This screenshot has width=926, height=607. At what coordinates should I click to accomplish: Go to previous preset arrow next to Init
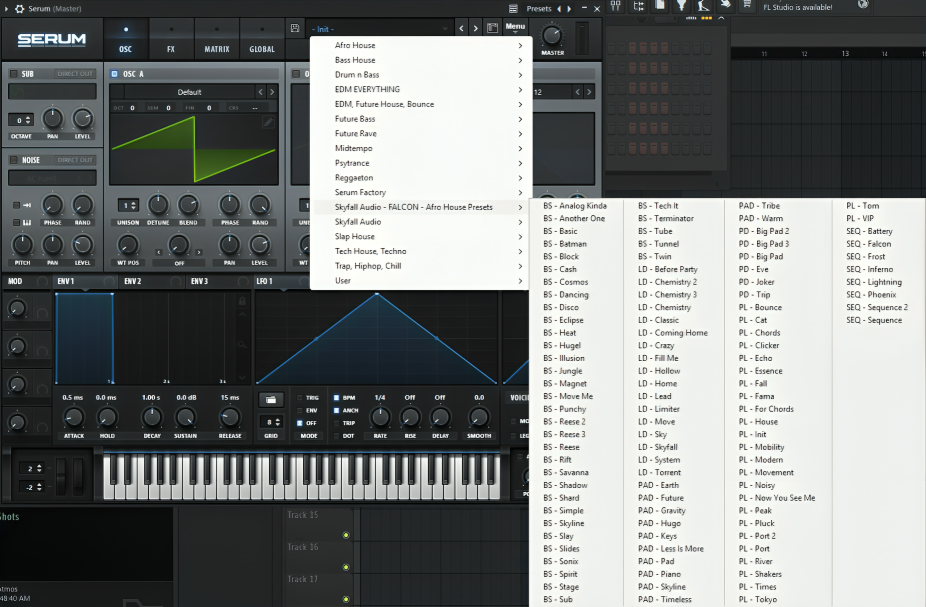click(x=461, y=28)
